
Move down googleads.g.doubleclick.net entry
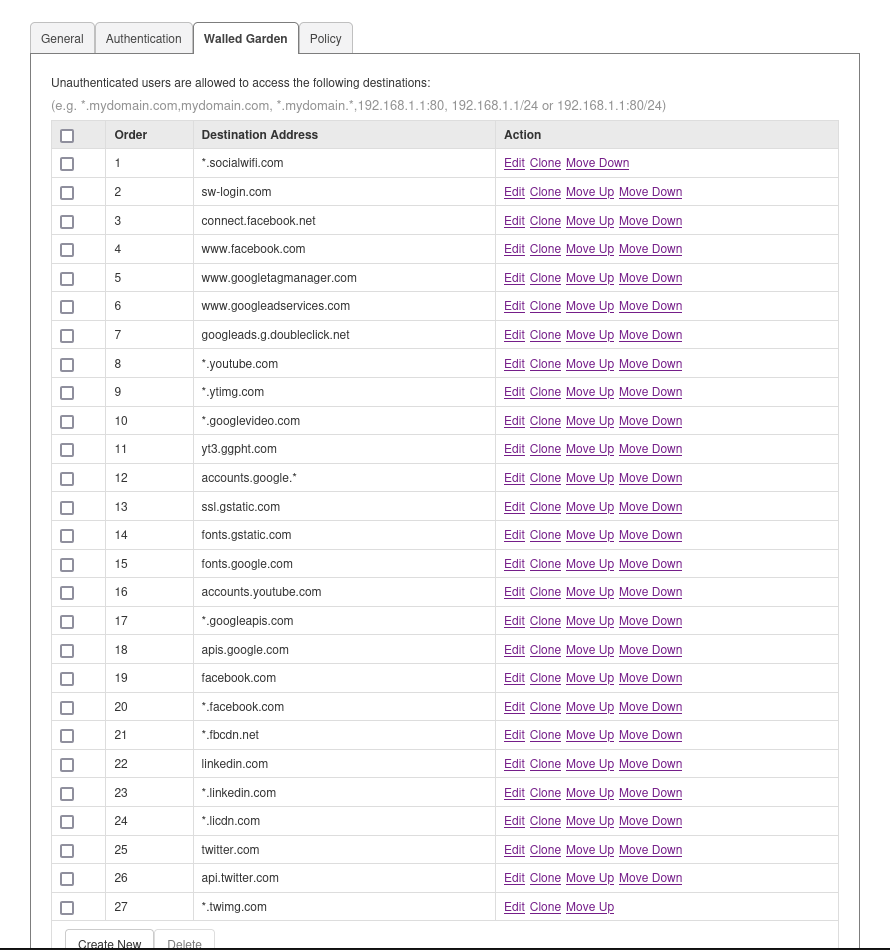coord(650,335)
